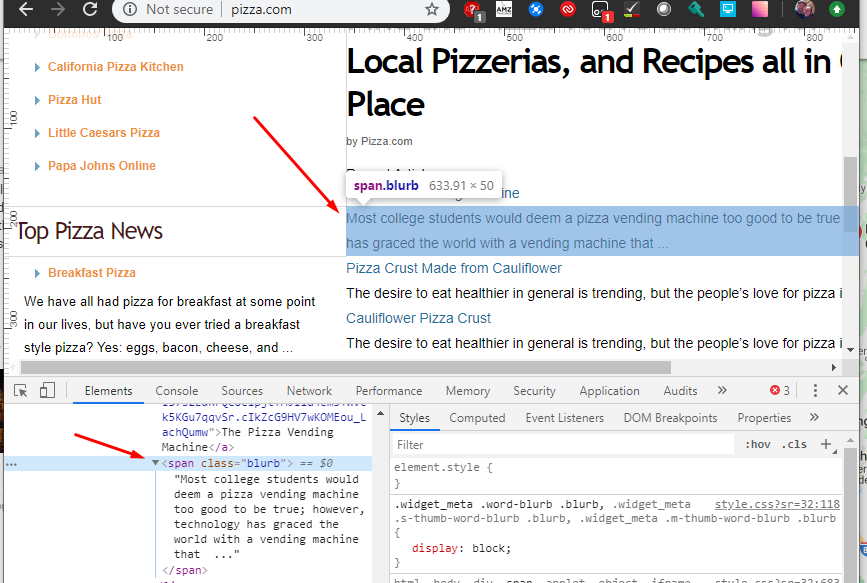Image resolution: width=867 pixels, height=583 pixels.
Task: Click the page scrollbar right arrow
Action: click(834, 367)
